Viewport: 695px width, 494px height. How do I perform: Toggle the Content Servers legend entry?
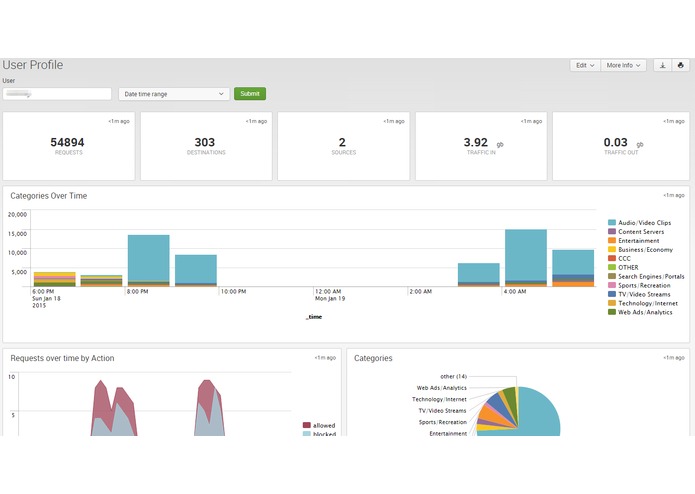(x=636, y=232)
